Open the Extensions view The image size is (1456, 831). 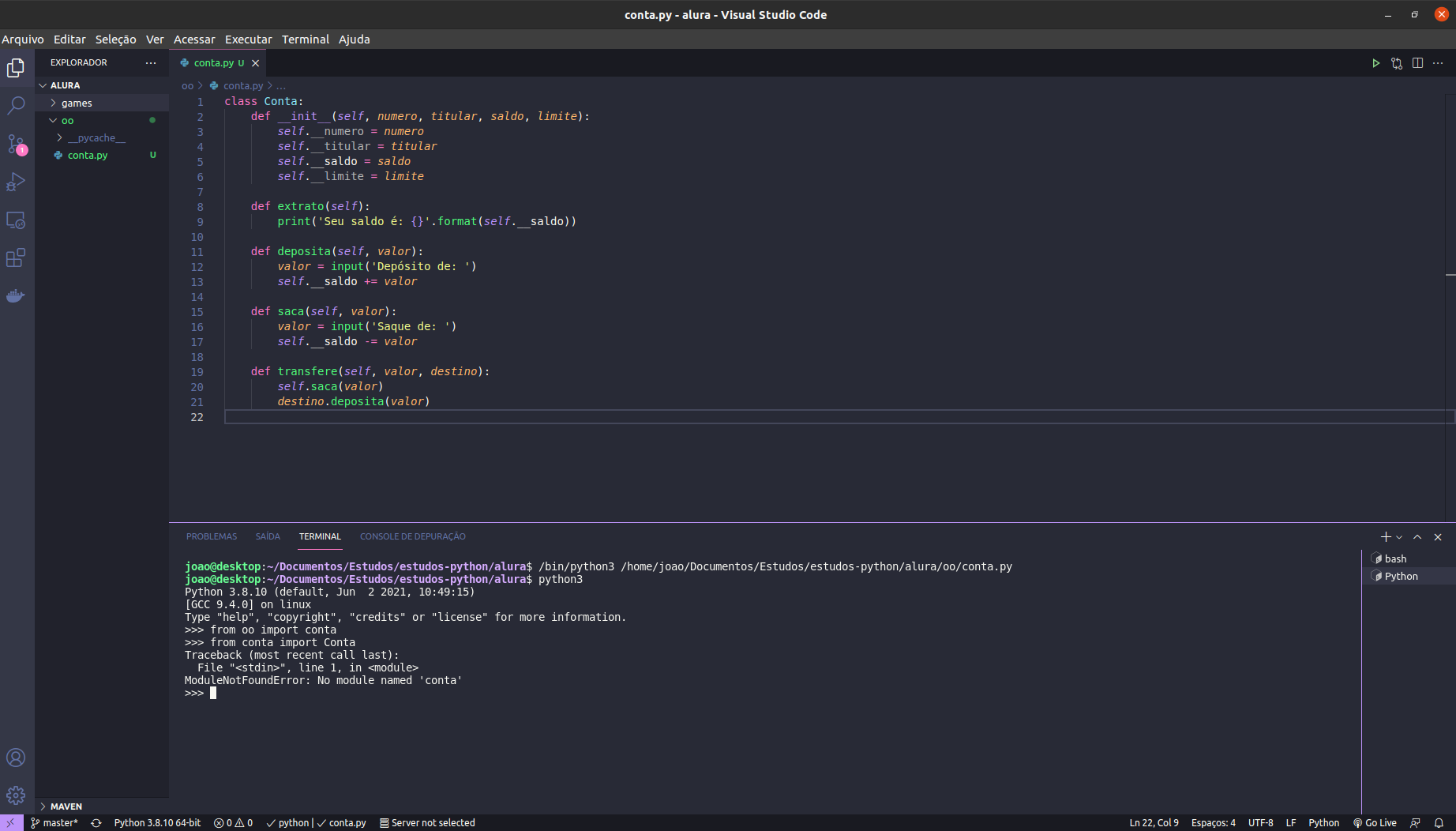pyautogui.click(x=16, y=258)
